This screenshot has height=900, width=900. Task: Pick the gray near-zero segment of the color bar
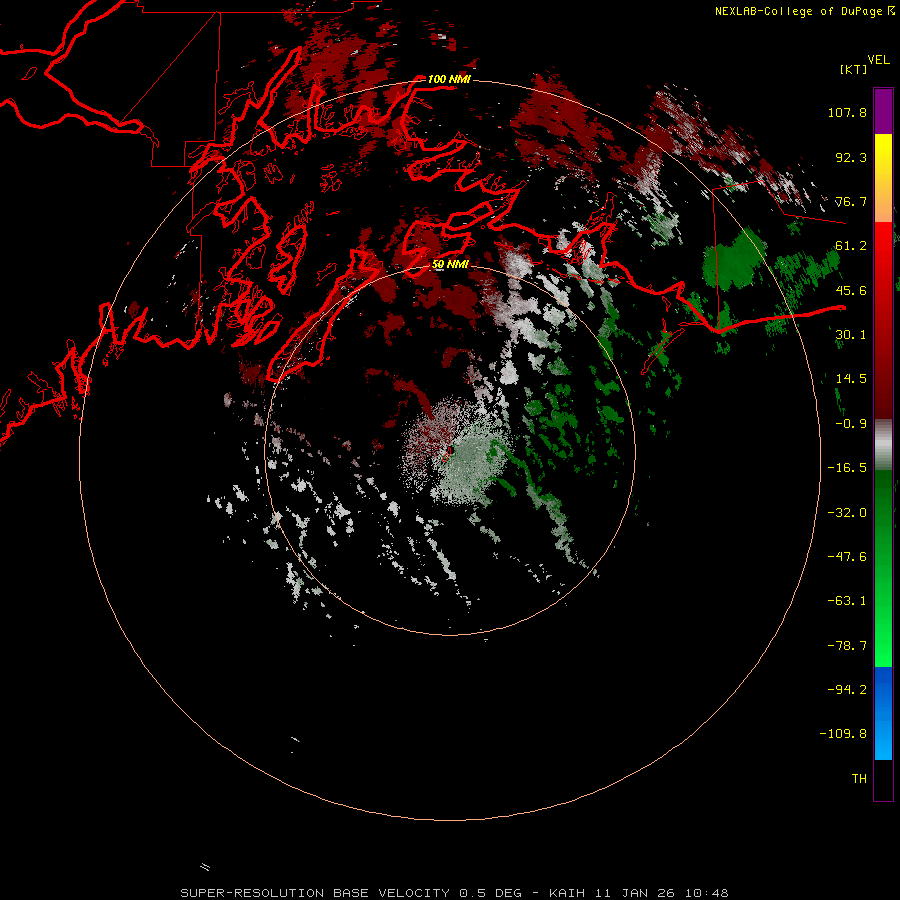883,445
